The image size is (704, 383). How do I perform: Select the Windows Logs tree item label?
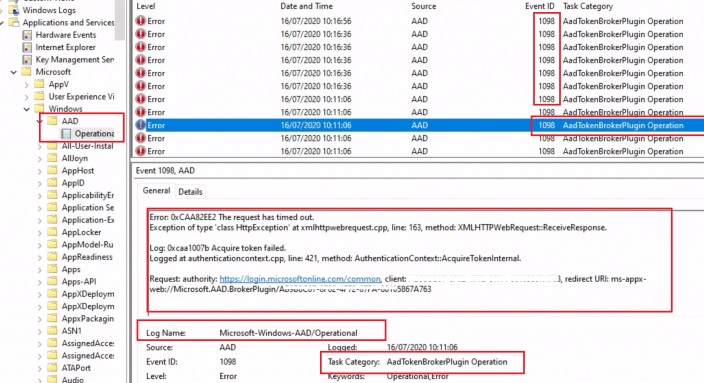click(49, 10)
